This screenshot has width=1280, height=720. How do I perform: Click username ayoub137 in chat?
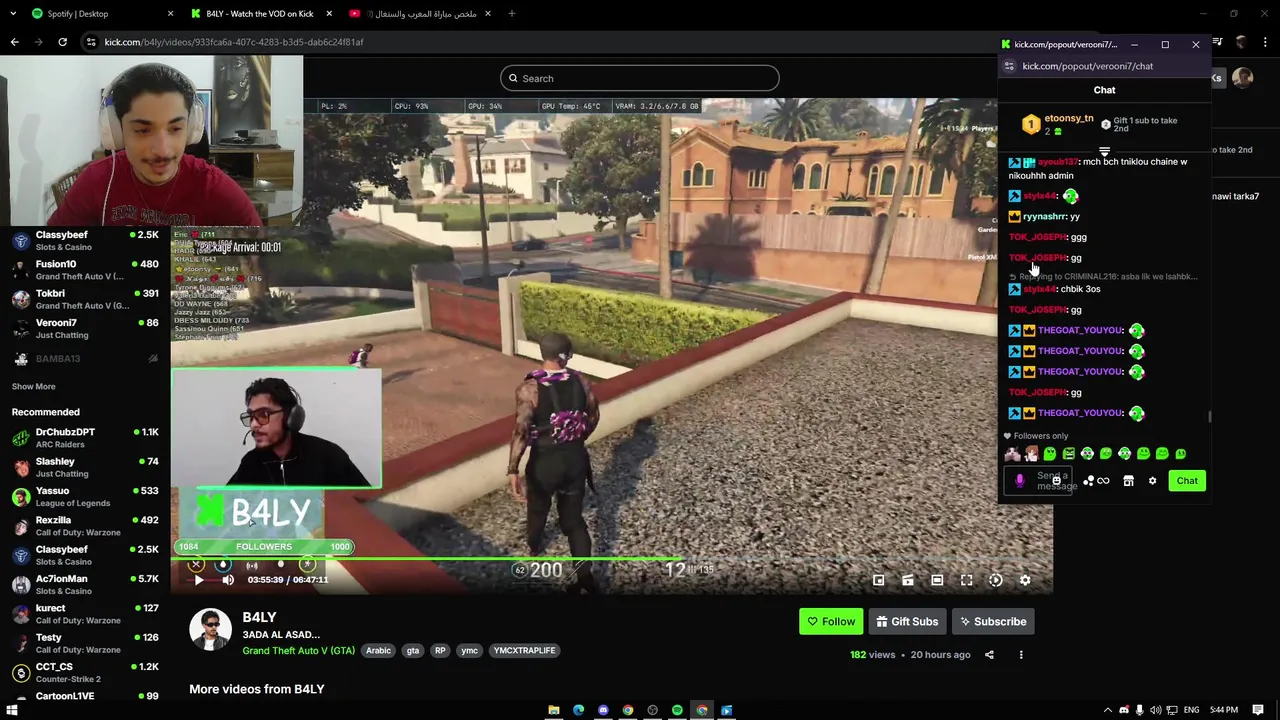click(x=1058, y=162)
